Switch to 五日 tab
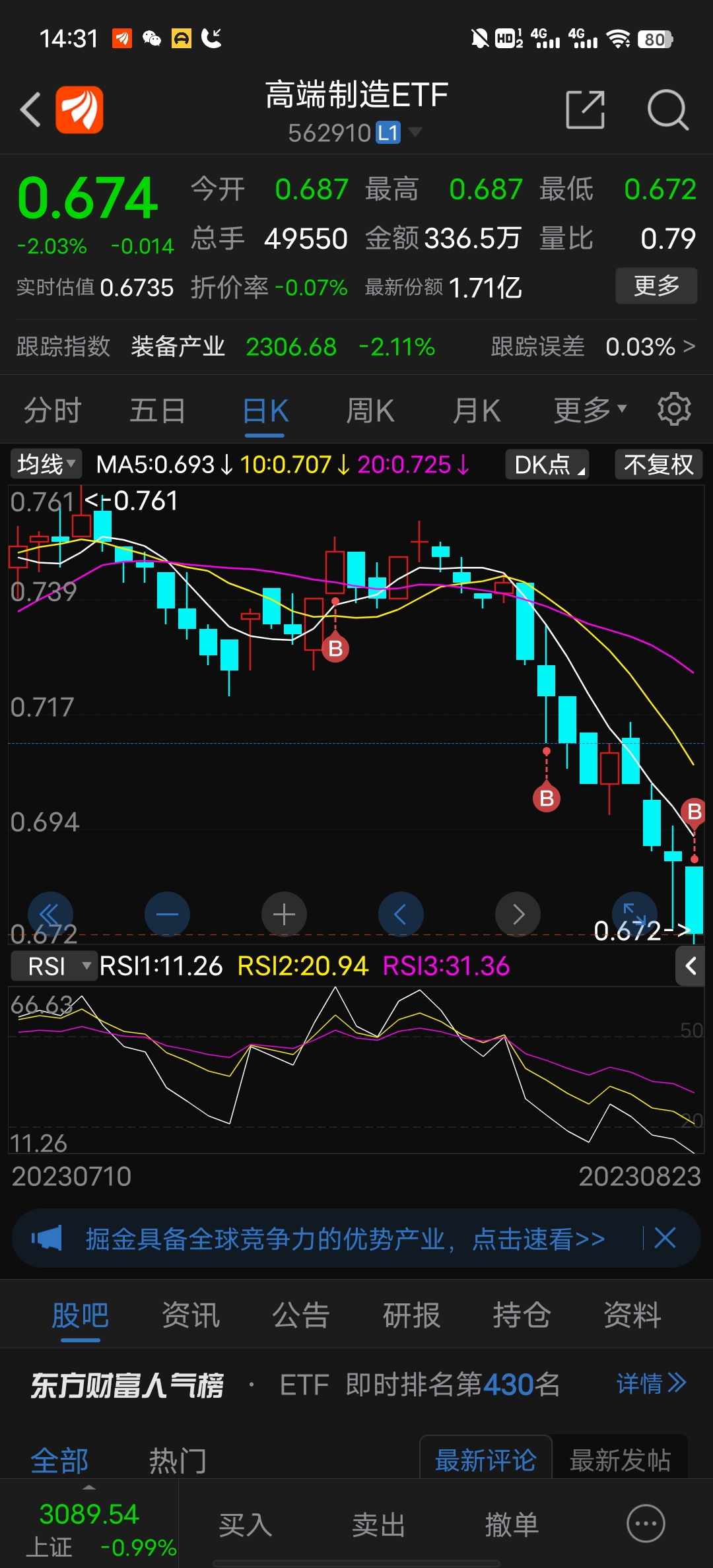 (x=158, y=410)
